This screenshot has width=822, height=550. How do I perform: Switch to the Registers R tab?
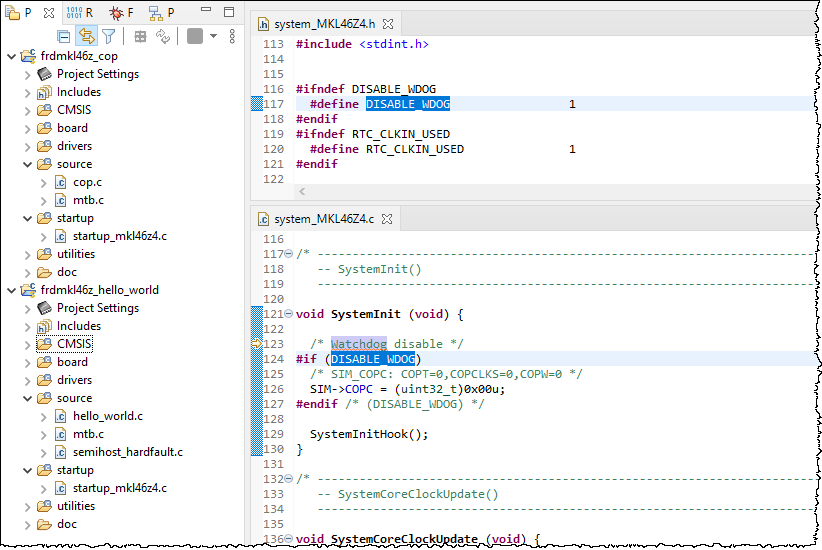tap(80, 13)
